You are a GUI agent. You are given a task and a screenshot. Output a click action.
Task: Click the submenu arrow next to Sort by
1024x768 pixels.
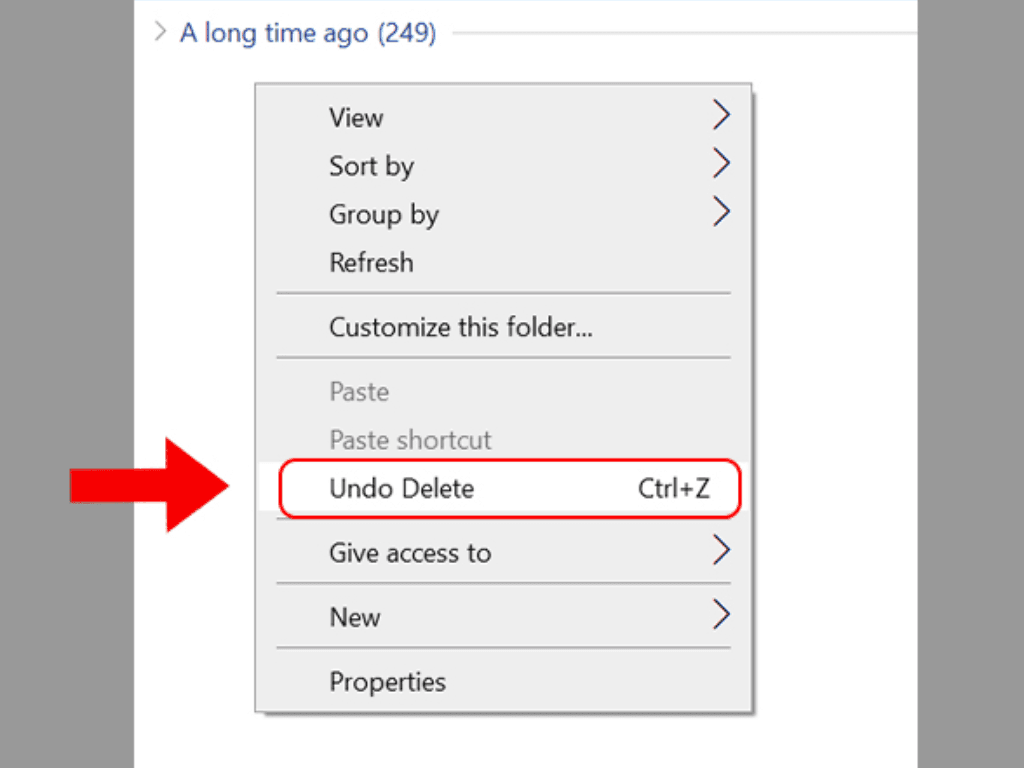pyautogui.click(x=720, y=164)
